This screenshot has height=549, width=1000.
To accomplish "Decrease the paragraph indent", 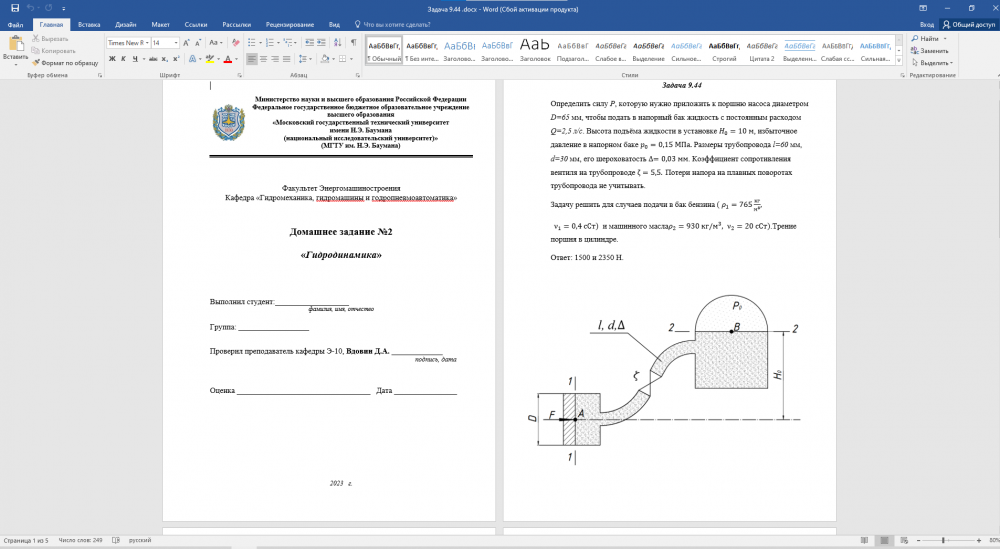I will (x=309, y=43).
